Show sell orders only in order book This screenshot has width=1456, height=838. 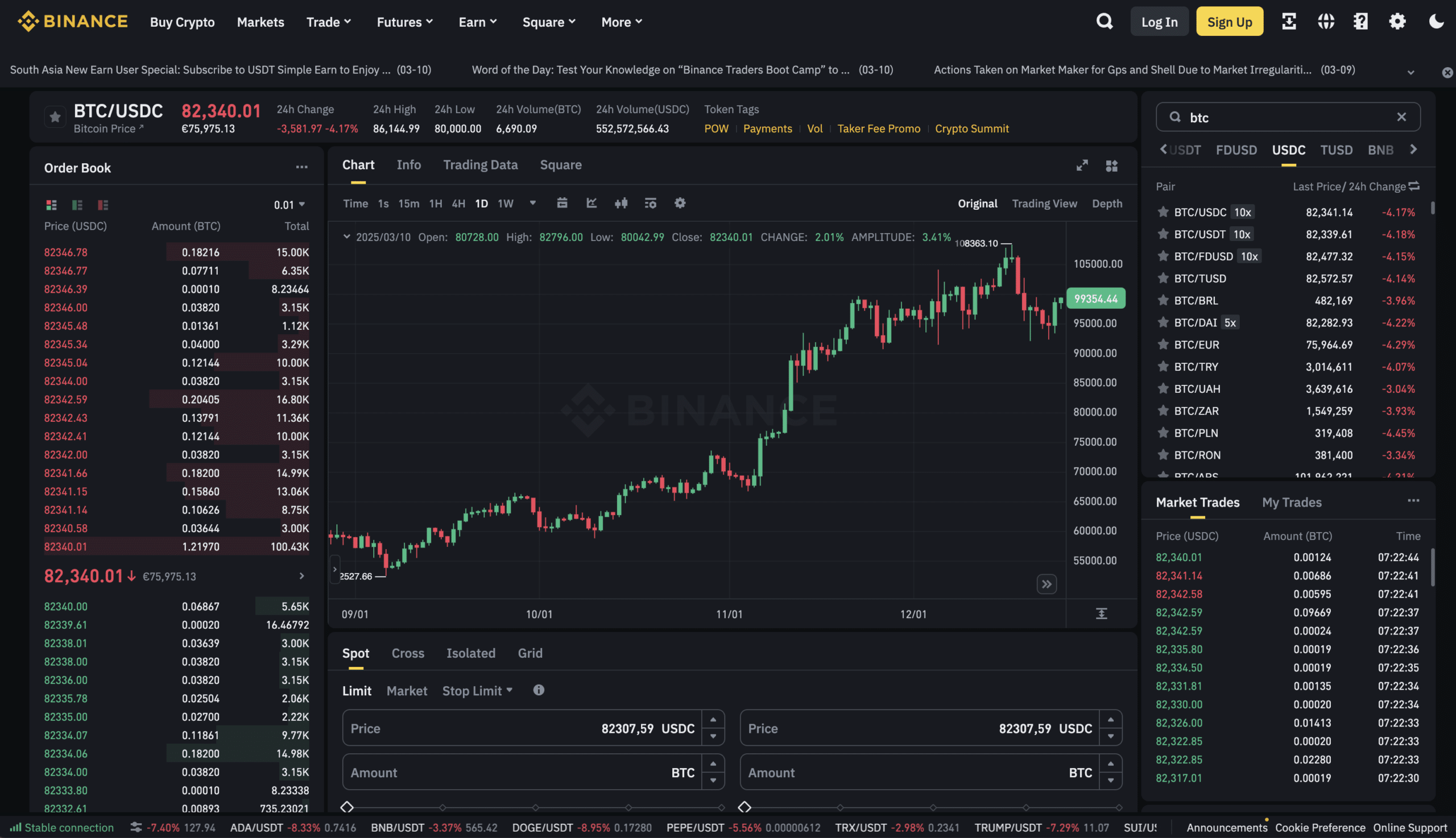pos(103,205)
